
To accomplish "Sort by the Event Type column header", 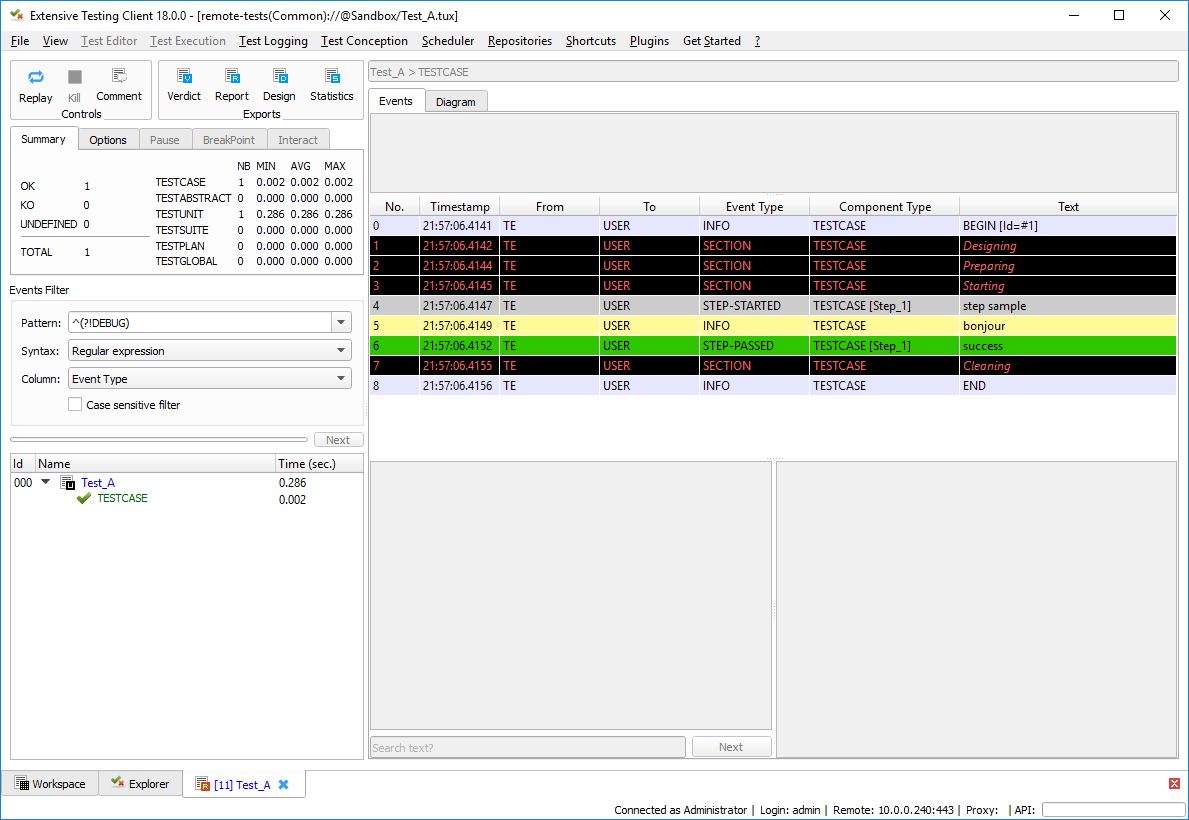I will coord(754,206).
